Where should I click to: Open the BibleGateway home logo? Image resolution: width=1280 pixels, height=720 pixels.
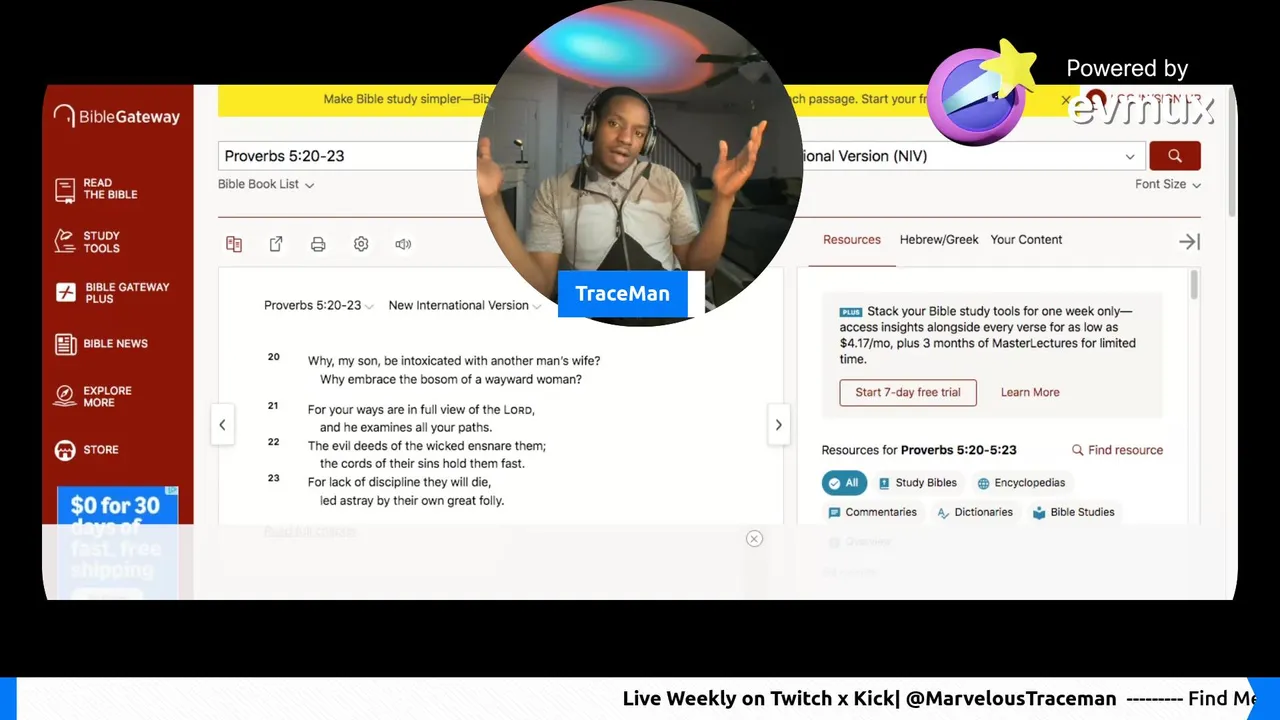click(117, 116)
